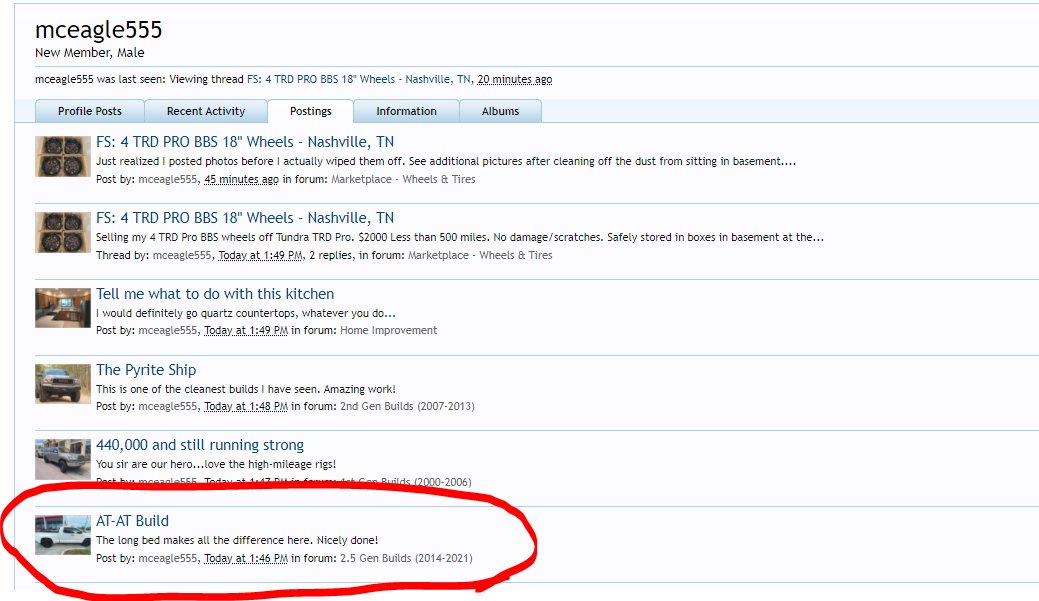Go to 2nd Gen Builds (2007-2013) forum
This screenshot has width=1039, height=601.
point(407,406)
